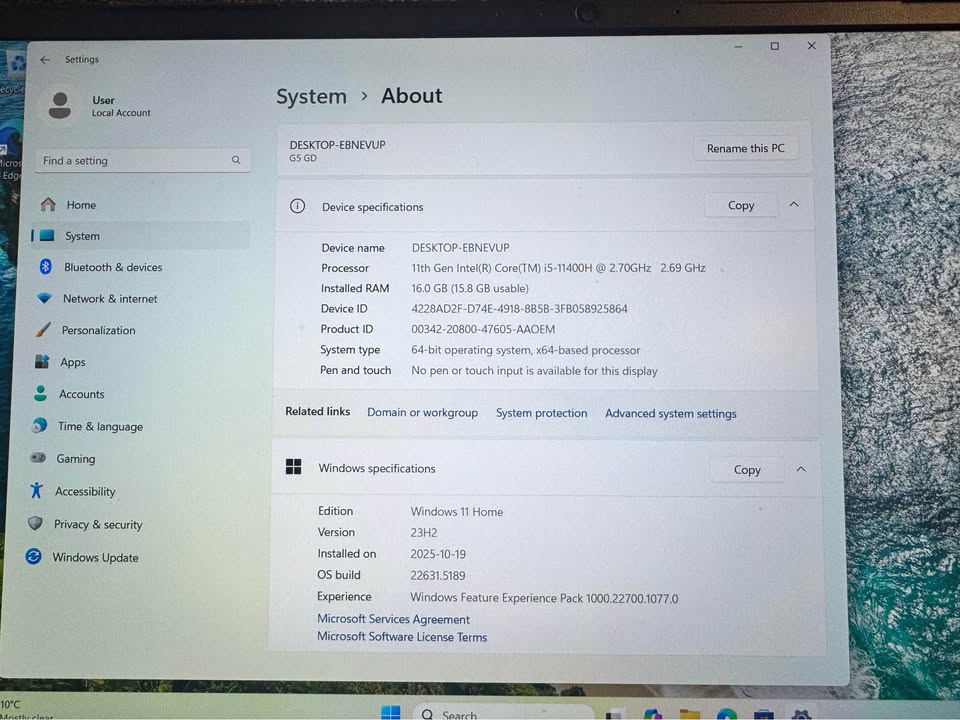This screenshot has height=720, width=960.
Task: Open Microsoft Edge from the taskbar
Action: point(727,714)
